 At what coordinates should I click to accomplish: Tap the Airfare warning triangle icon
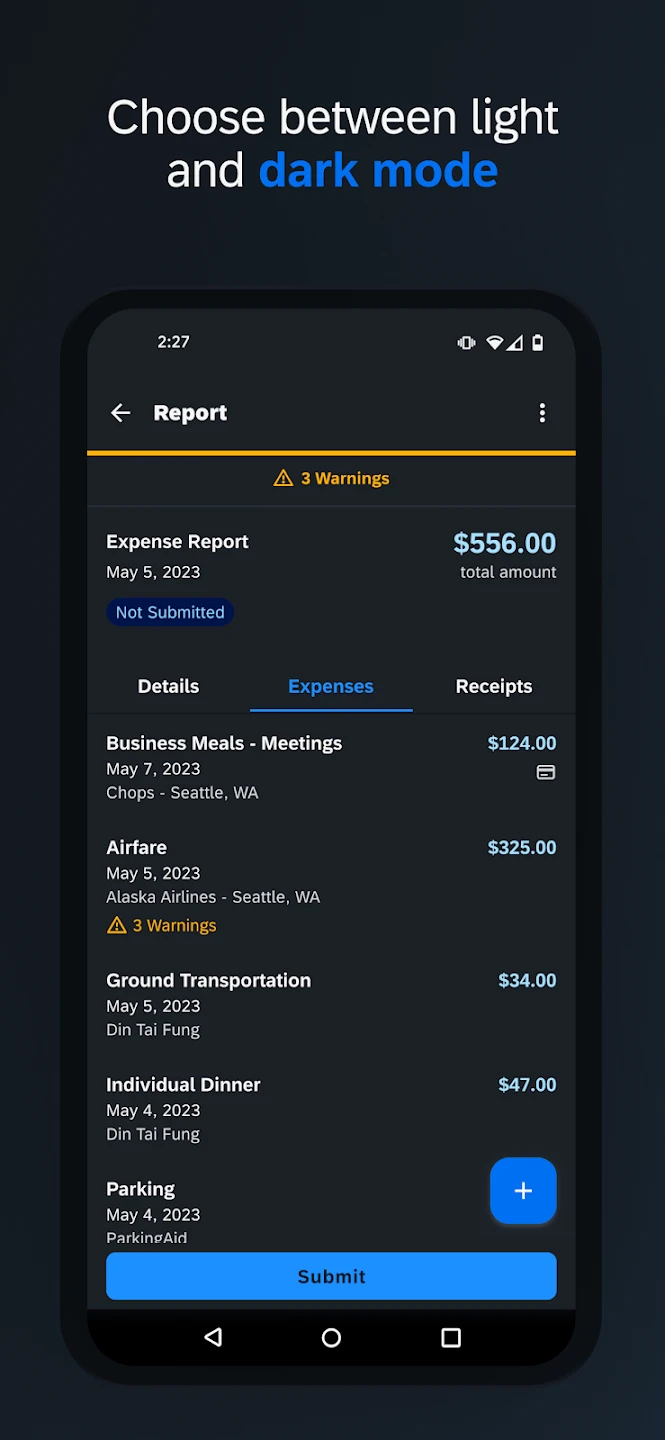click(x=116, y=926)
